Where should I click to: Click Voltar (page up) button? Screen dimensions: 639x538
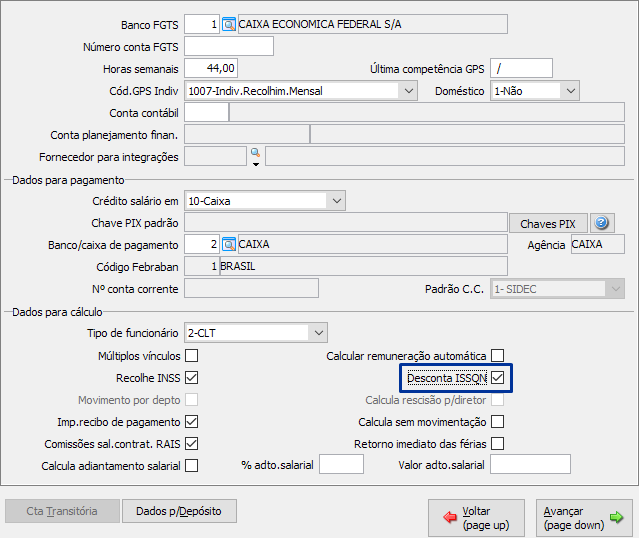pyautogui.click(x=477, y=517)
